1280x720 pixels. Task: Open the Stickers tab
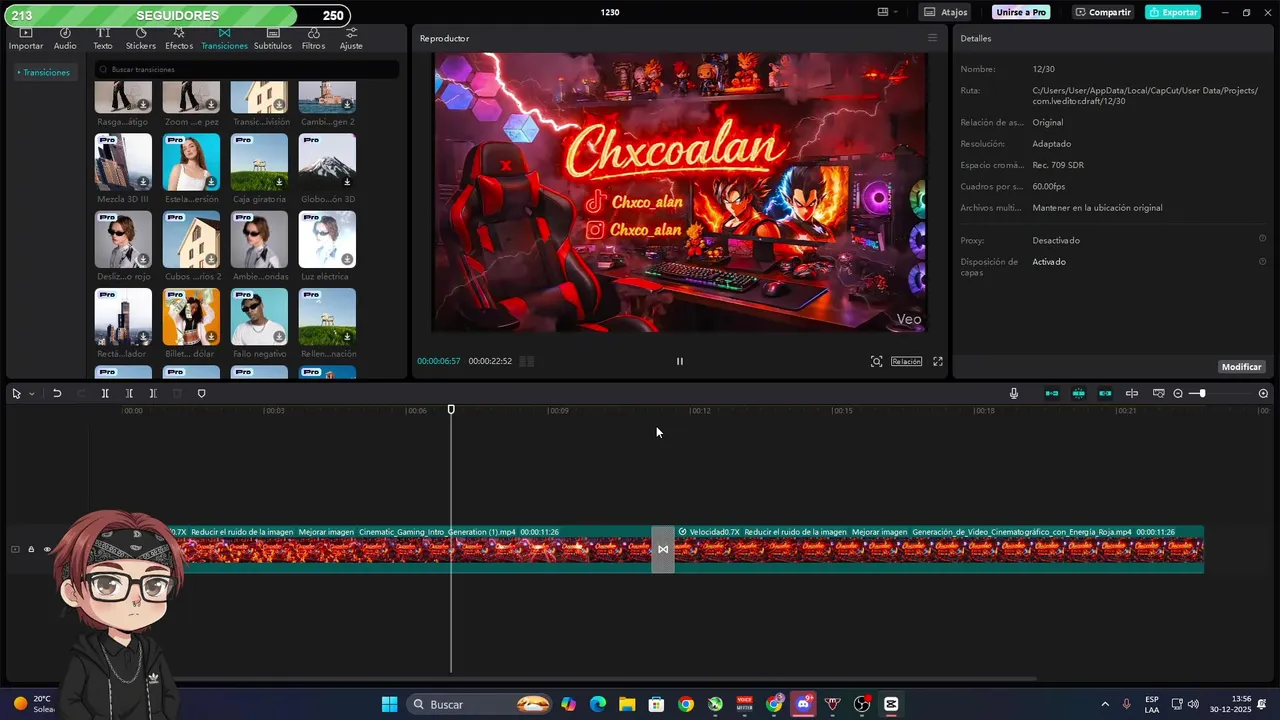[140, 39]
